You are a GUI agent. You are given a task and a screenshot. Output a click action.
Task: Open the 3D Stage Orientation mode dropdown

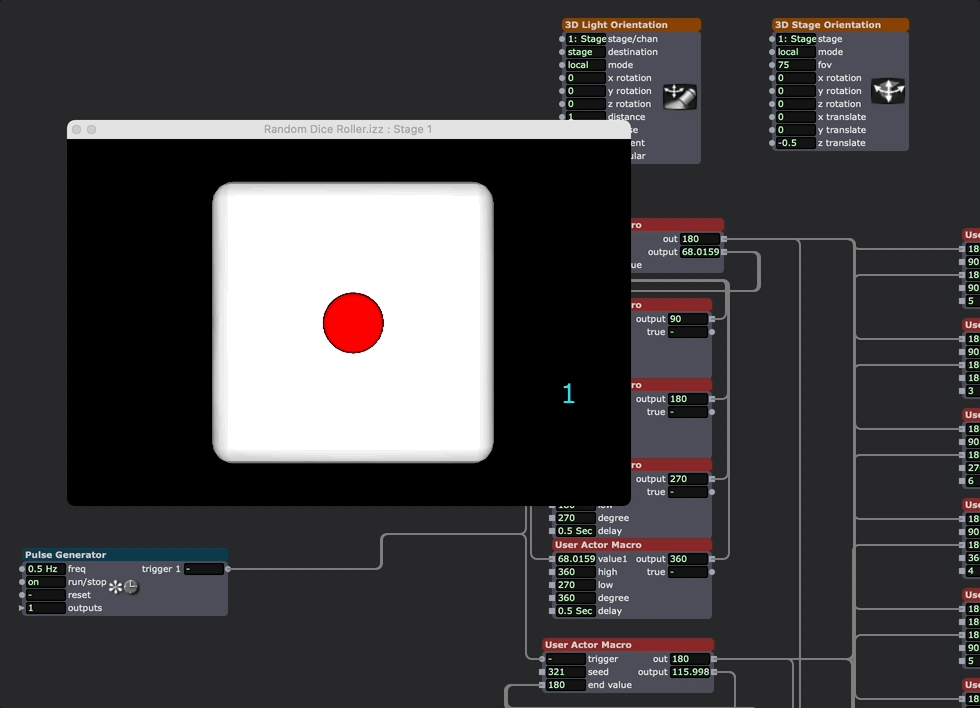[796, 52]
